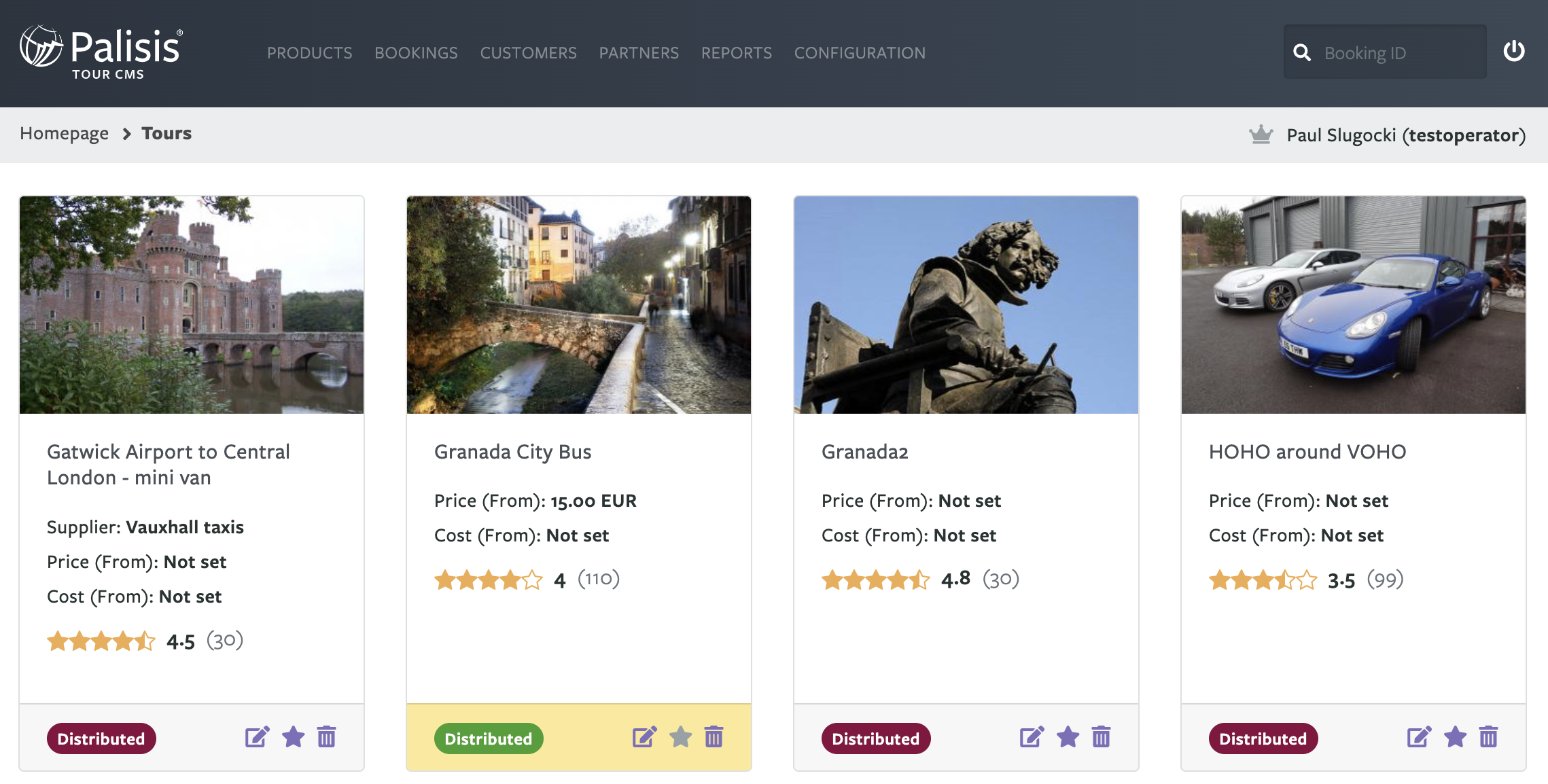This screenshot has width=1548, height=784.
Task: Unfavorite the Gatwick Airport tour star
Action: pos(293,737)
